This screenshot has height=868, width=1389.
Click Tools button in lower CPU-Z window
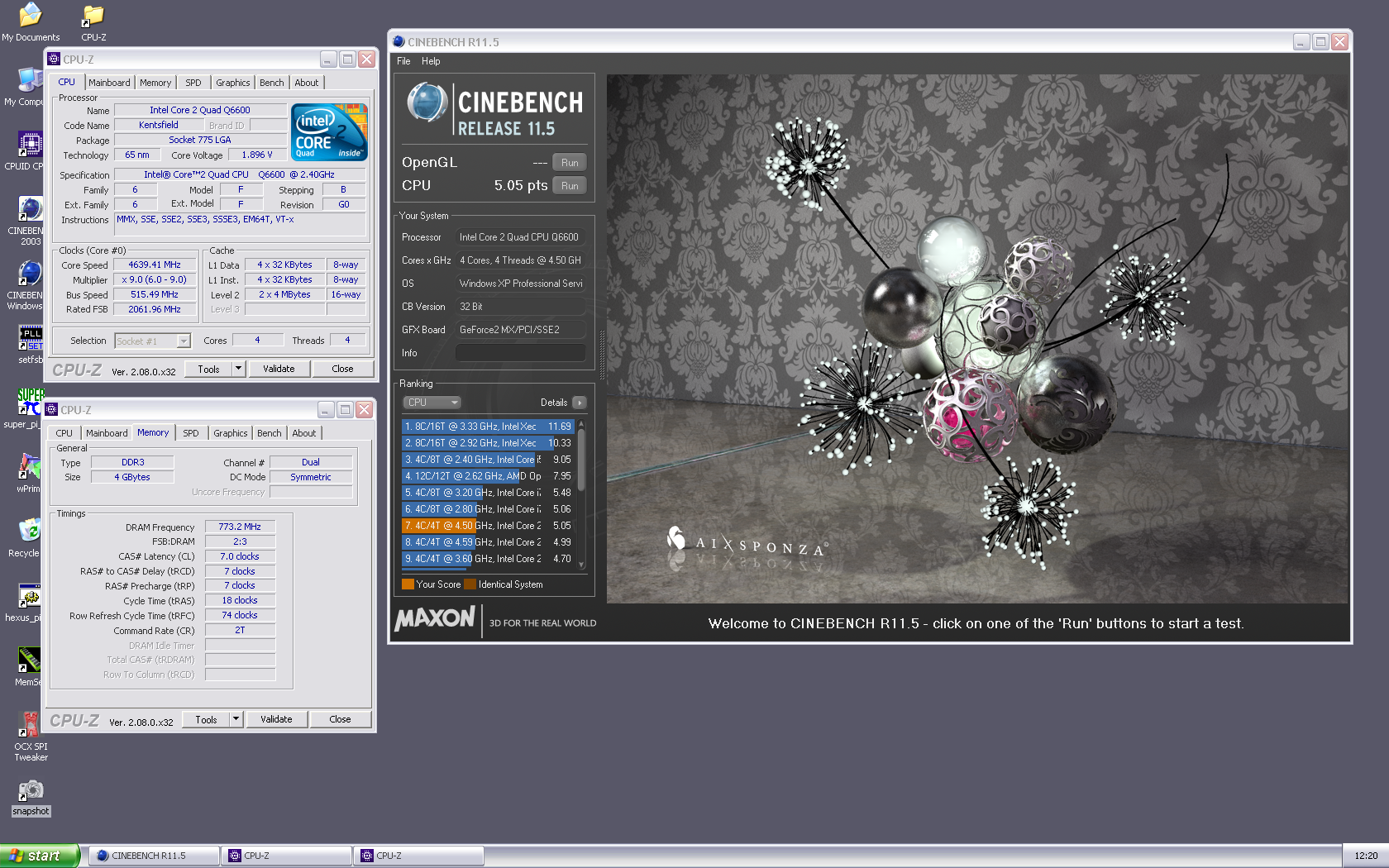(206, 719)
